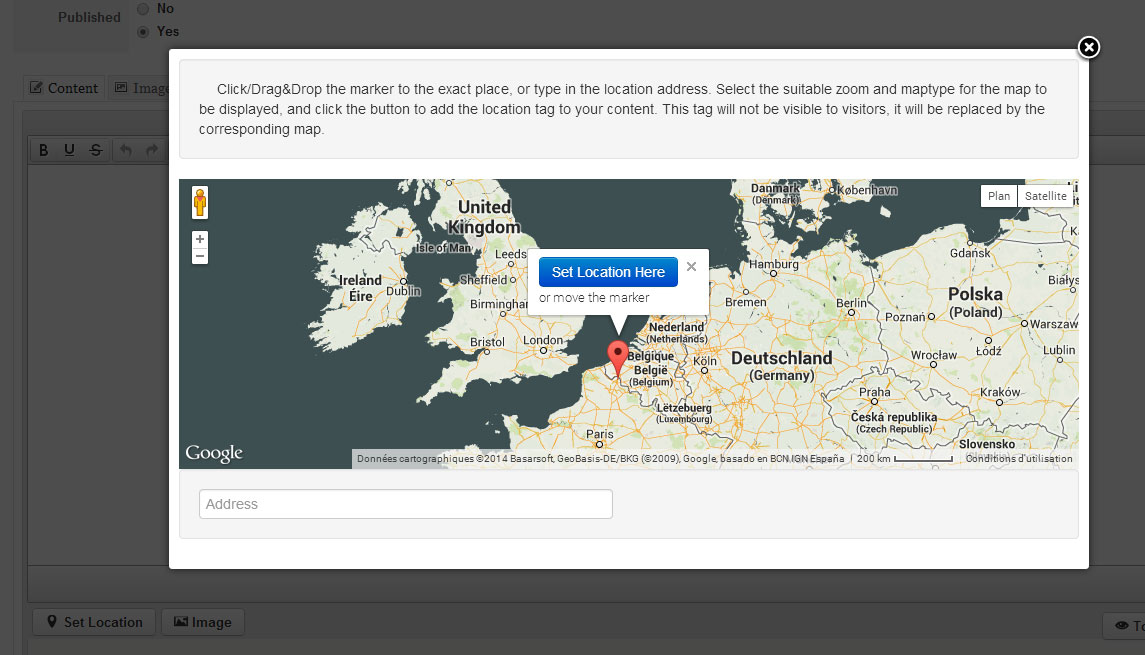This screenshot has width=1145, height=655.
Task: Click the Łódź label on the map
Action: pos(988,351)
